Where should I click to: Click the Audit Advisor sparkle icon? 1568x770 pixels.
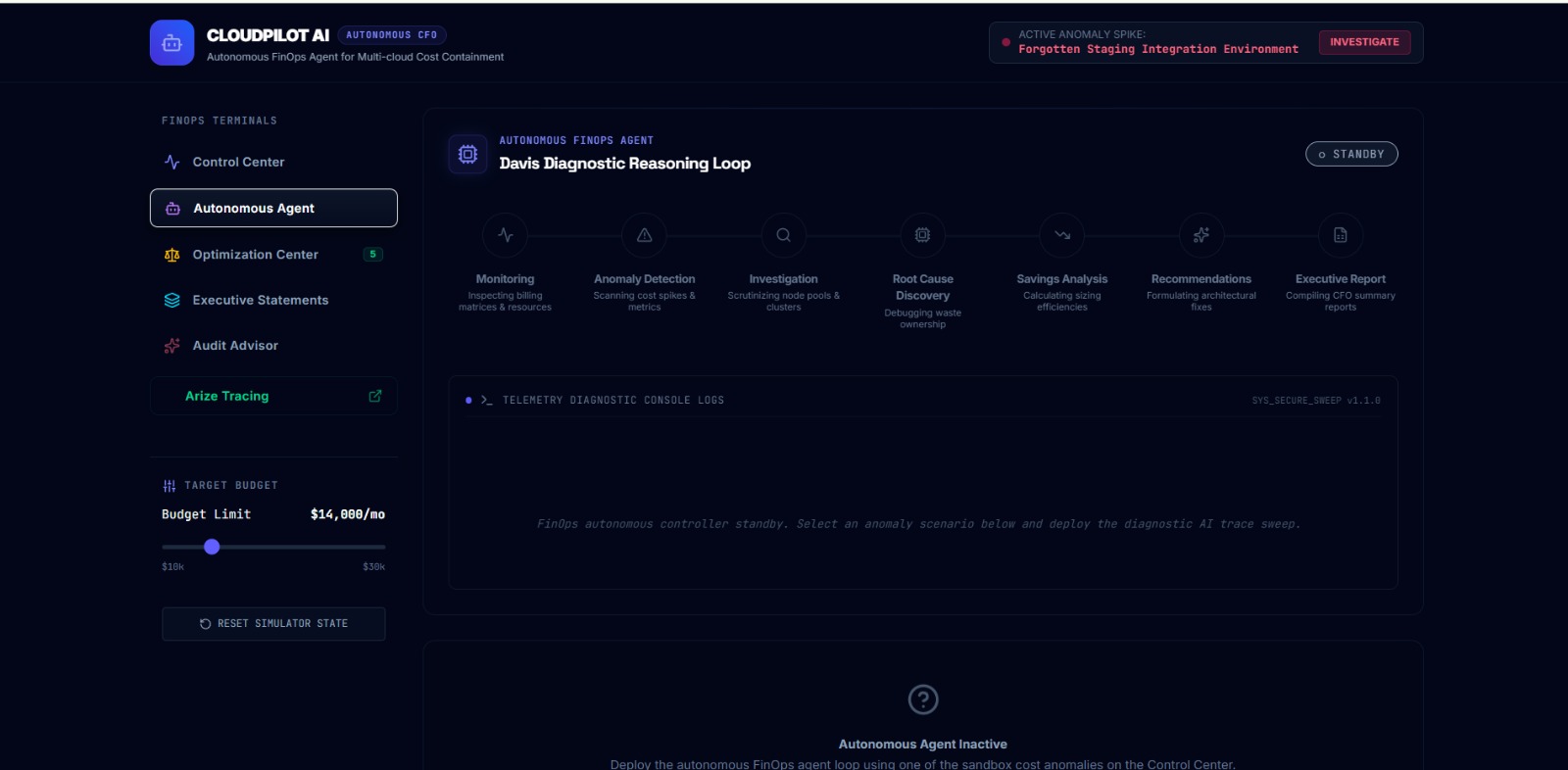click(172, 346)
